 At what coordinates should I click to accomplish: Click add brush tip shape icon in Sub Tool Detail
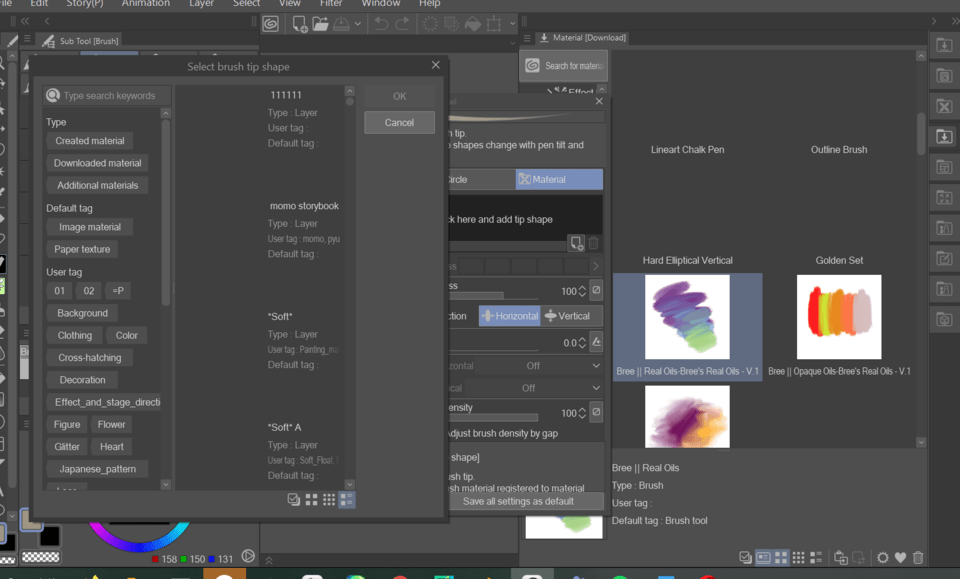(576, 243)
